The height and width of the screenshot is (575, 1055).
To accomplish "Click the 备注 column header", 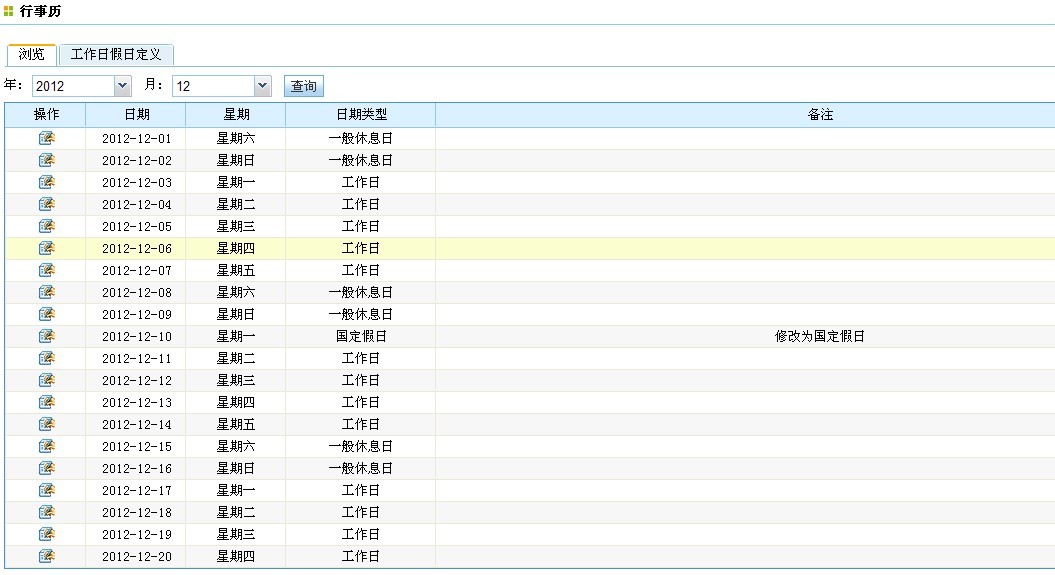I will 820,115.
